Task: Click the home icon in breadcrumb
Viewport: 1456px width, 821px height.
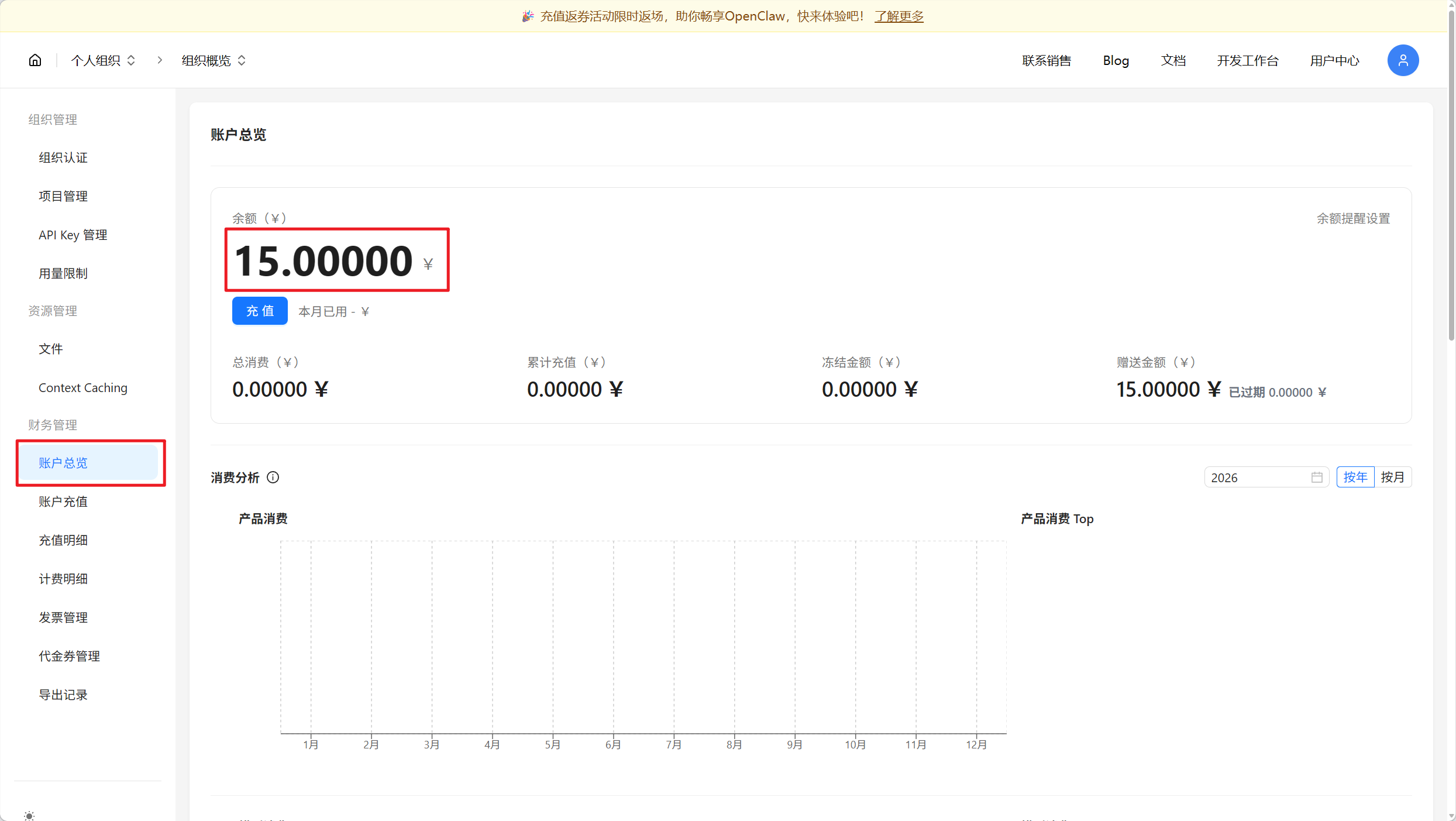Action: click(x=35, y=60)
